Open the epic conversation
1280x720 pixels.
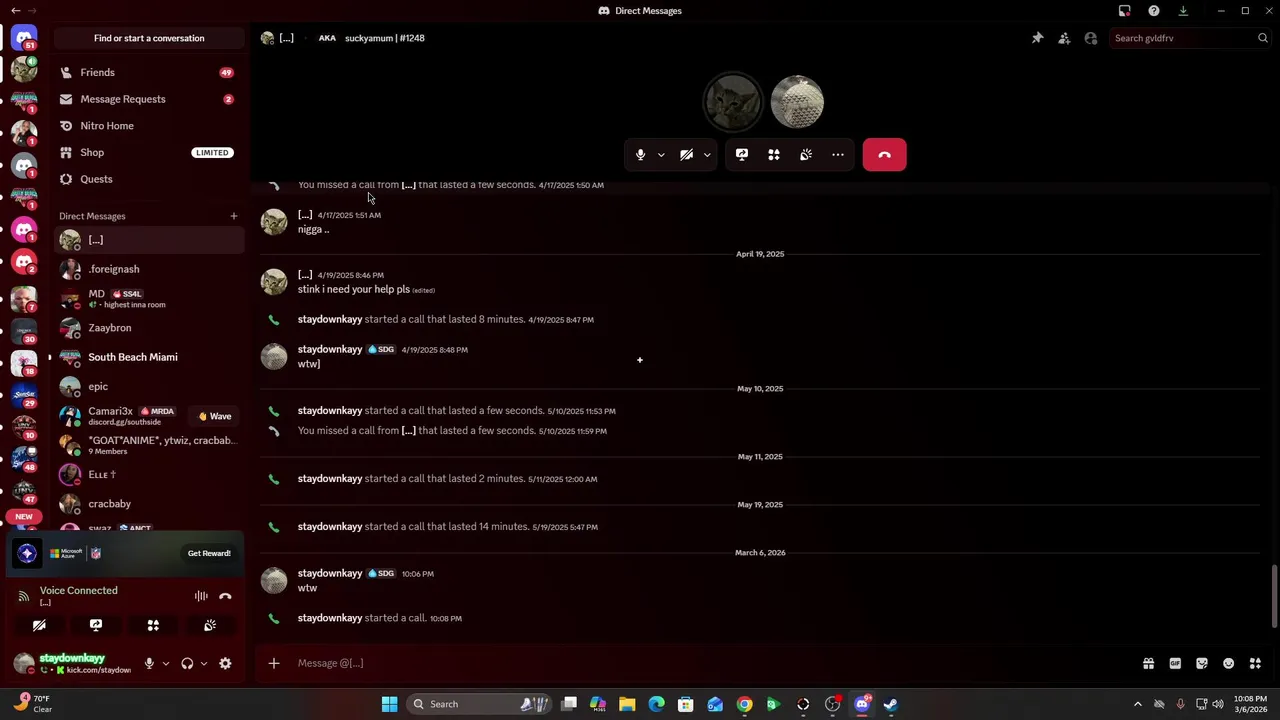pos(149,386)
